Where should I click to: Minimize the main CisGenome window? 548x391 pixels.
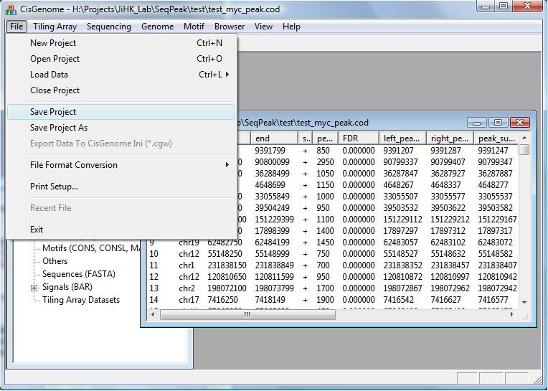pyautogui.click(x=486, y=6)
